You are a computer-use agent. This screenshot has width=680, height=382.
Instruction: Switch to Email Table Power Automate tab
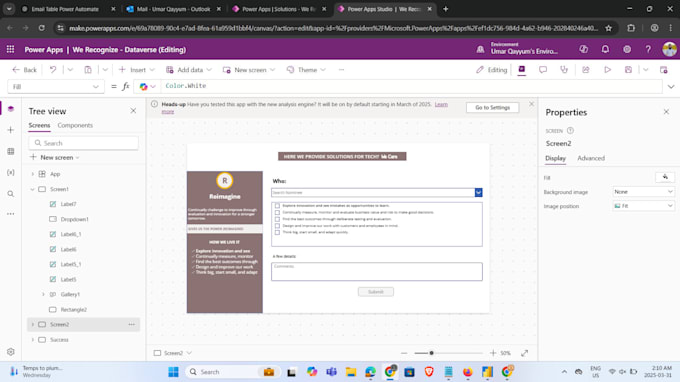coord(65,9)
